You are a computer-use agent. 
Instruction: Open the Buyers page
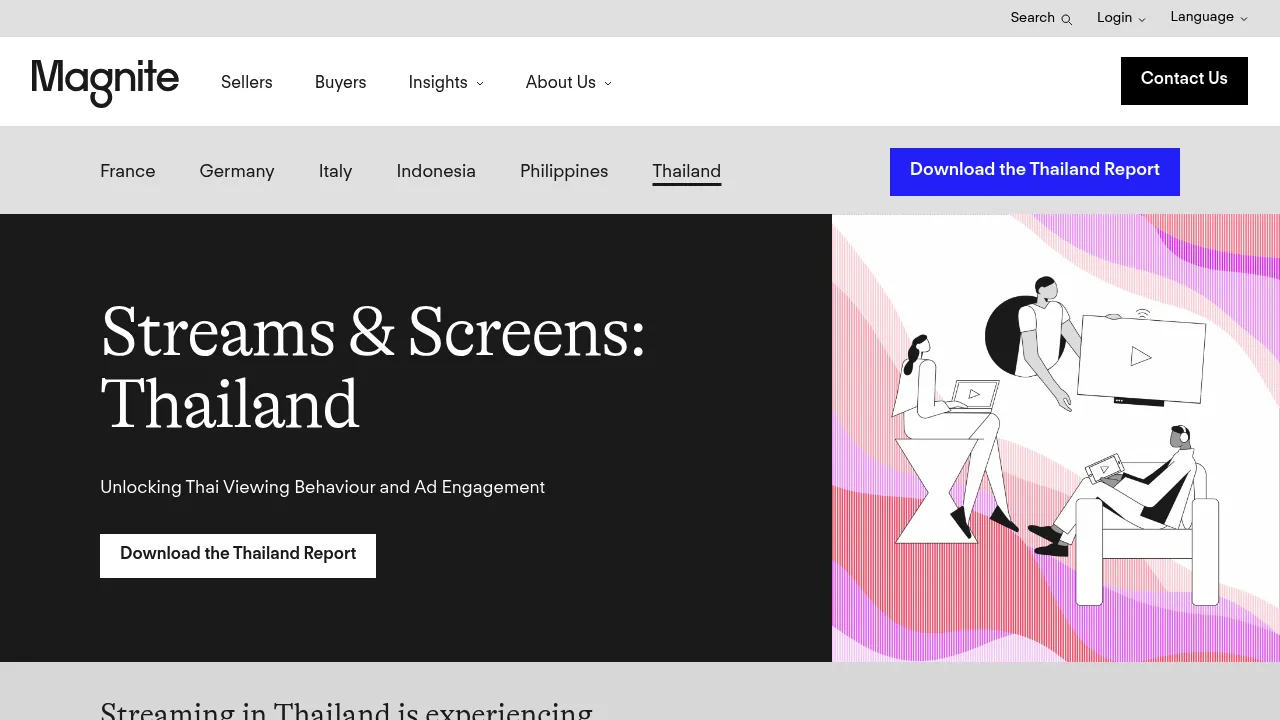pyautogui.click(x=341, y=82)
